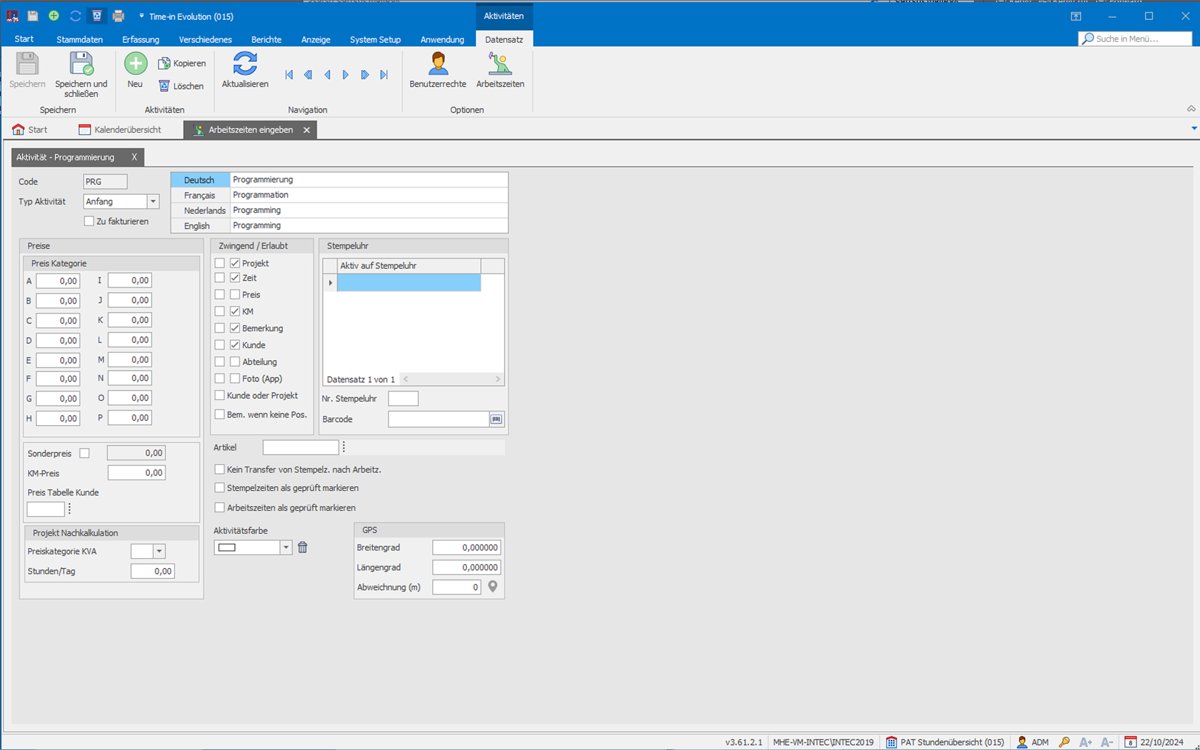Click the Löschen trash icon in ribbon
Viewport: 1200px width, 750px height.
click(165, 87)
